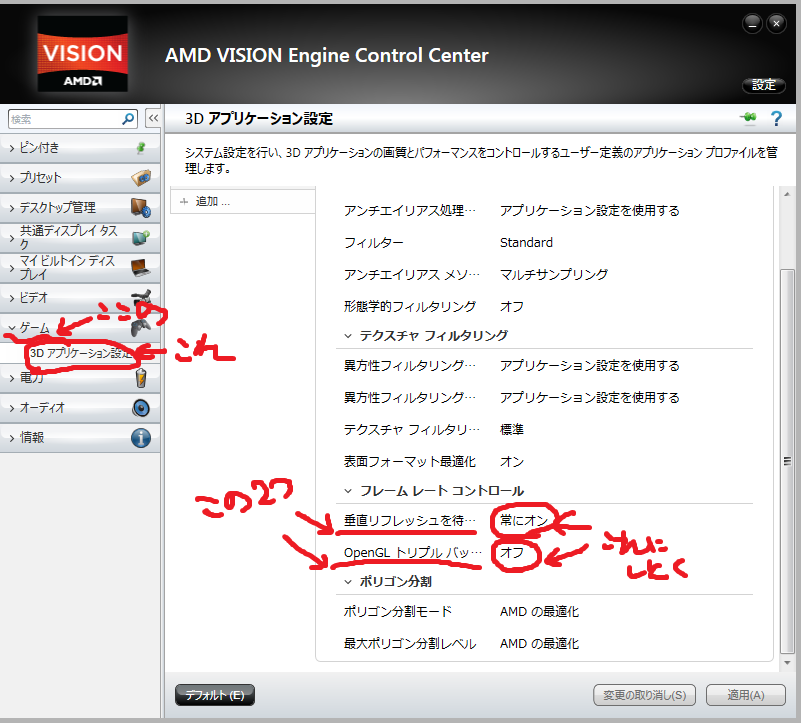Screen dimensions: 801x723
Task: Click the VISION AMD logo
Action: (x=83, y=54)
